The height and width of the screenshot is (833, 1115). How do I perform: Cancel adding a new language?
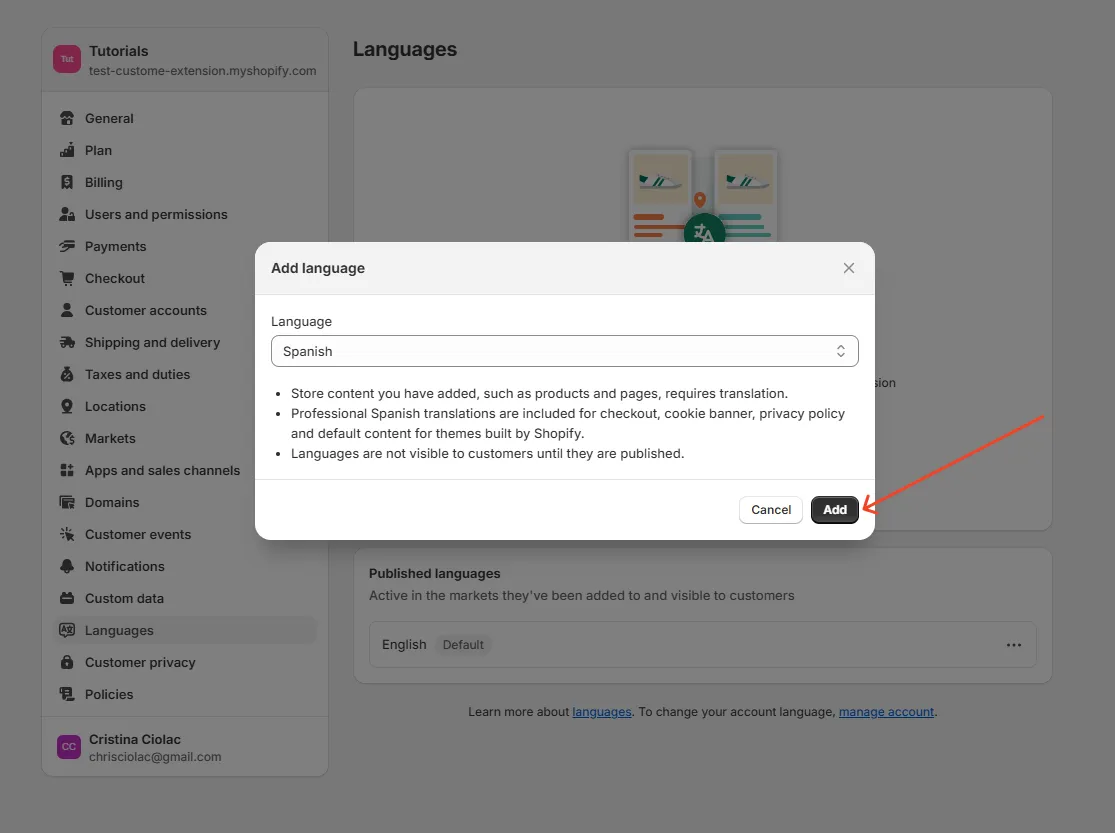(x=770, y=510)
